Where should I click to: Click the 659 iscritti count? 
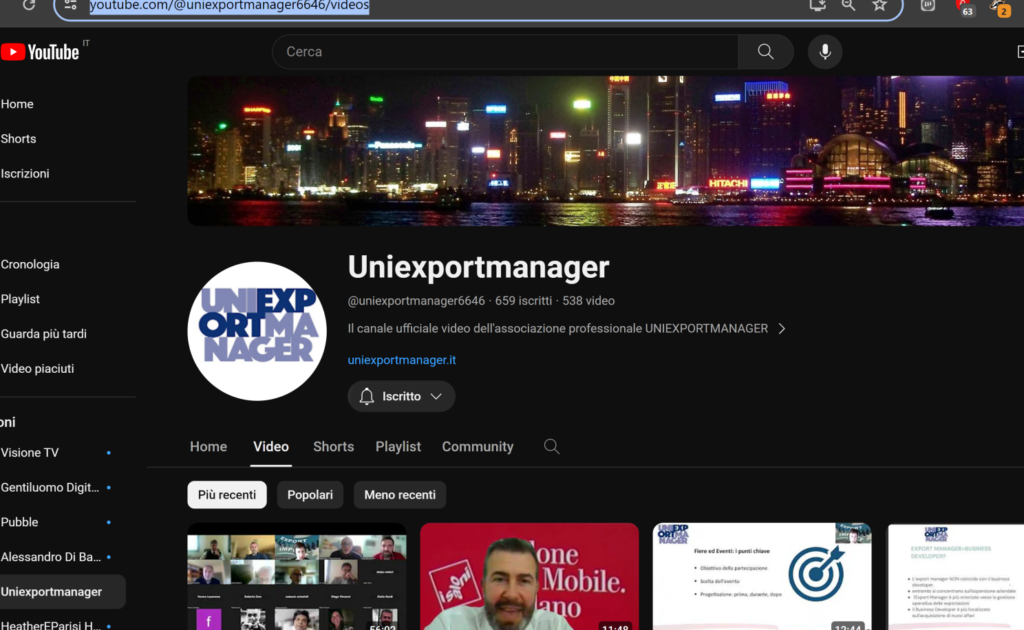coord(523,301)
